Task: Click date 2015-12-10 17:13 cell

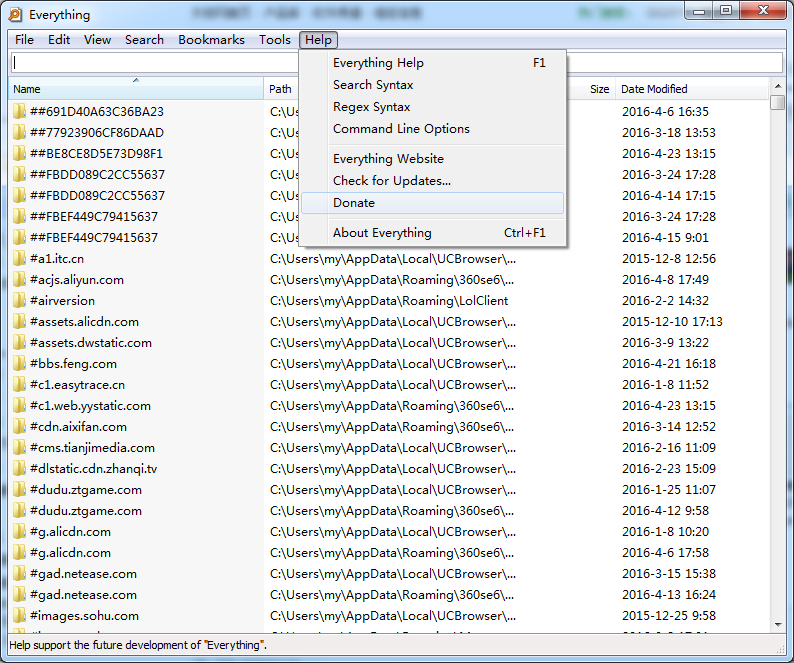Action: 672,322
